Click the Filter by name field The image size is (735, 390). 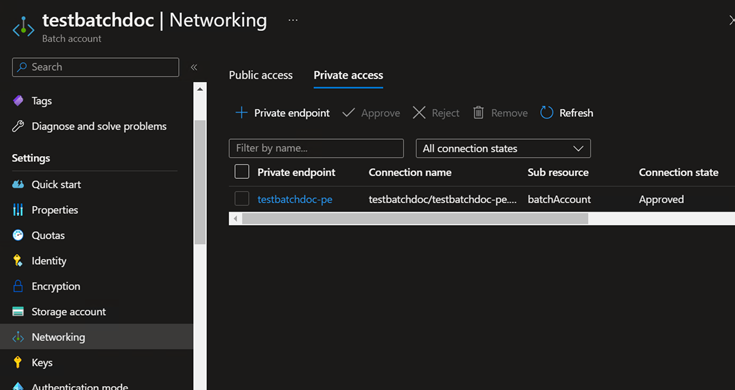coord(316,148)
